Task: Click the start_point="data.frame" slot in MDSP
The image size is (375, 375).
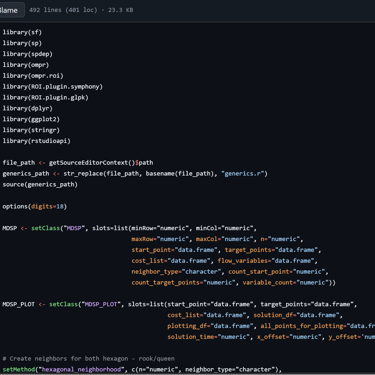Action: click(174, 250)
